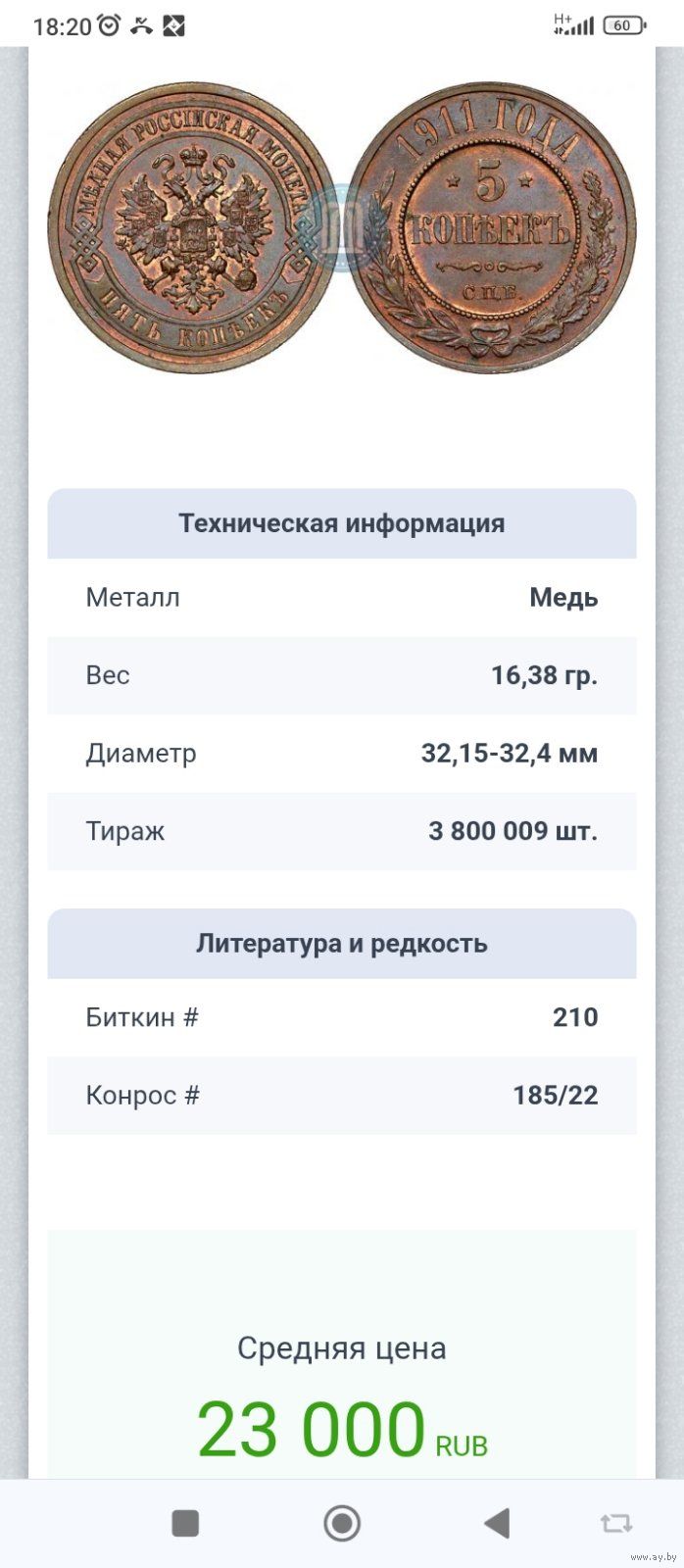Image resolution: width=684 pixels, height=1568 pixels.
Task: Tap the Конрос # catalog number 185/22
Action: [555, 1096]
